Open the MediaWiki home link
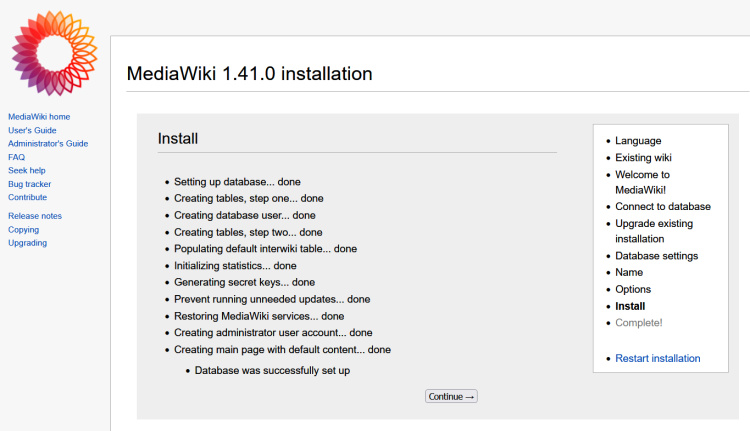Image resolution: width=750 pixels, height=431 pixels. coord(39,117)
